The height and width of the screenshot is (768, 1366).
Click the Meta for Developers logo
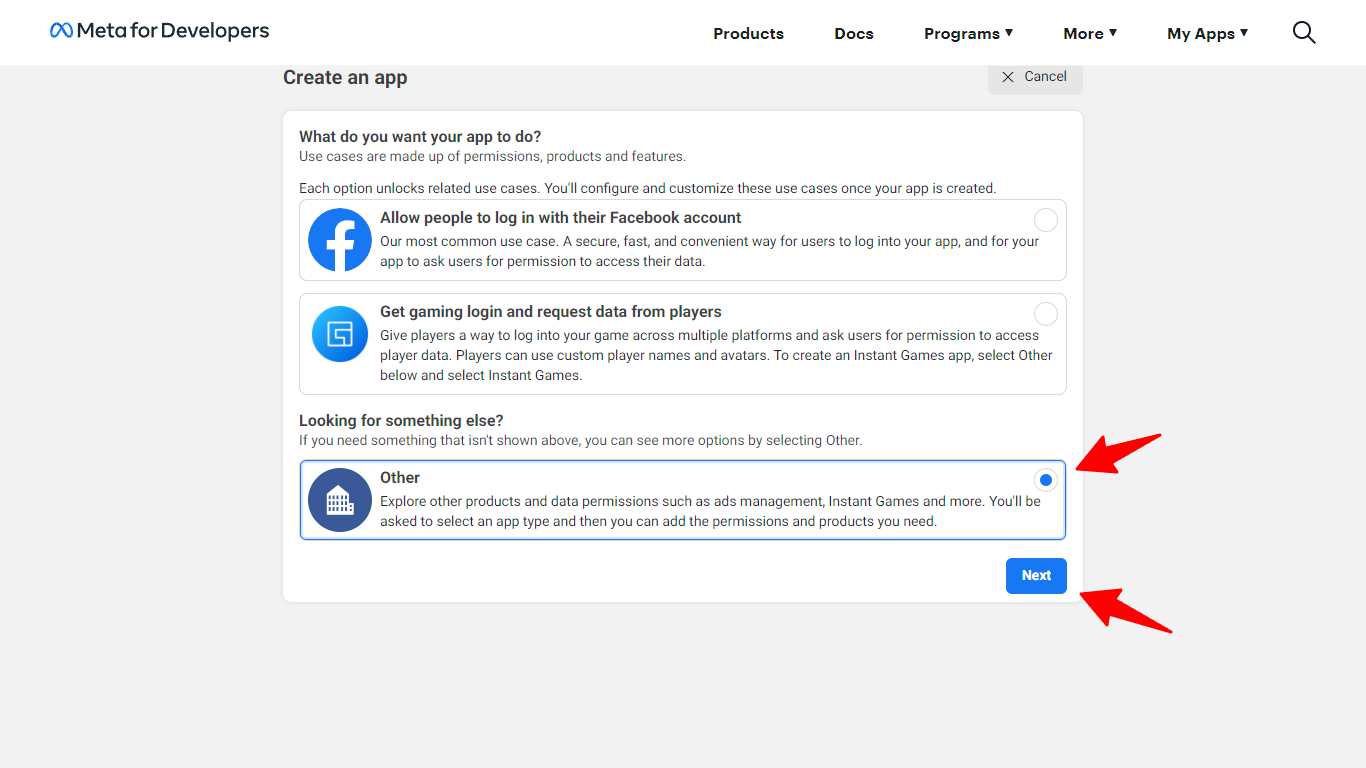point(160,31)
